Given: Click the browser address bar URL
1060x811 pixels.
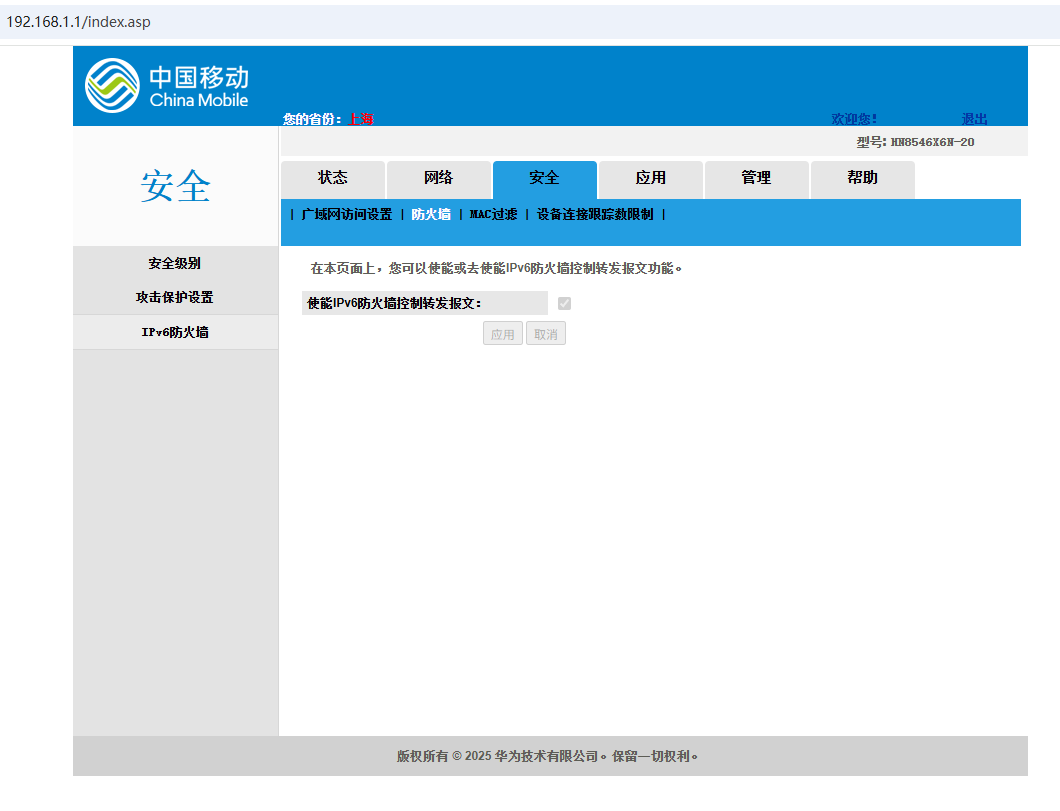Looking at the screenshot, I should pyautogui.click(x=78, y=22).
